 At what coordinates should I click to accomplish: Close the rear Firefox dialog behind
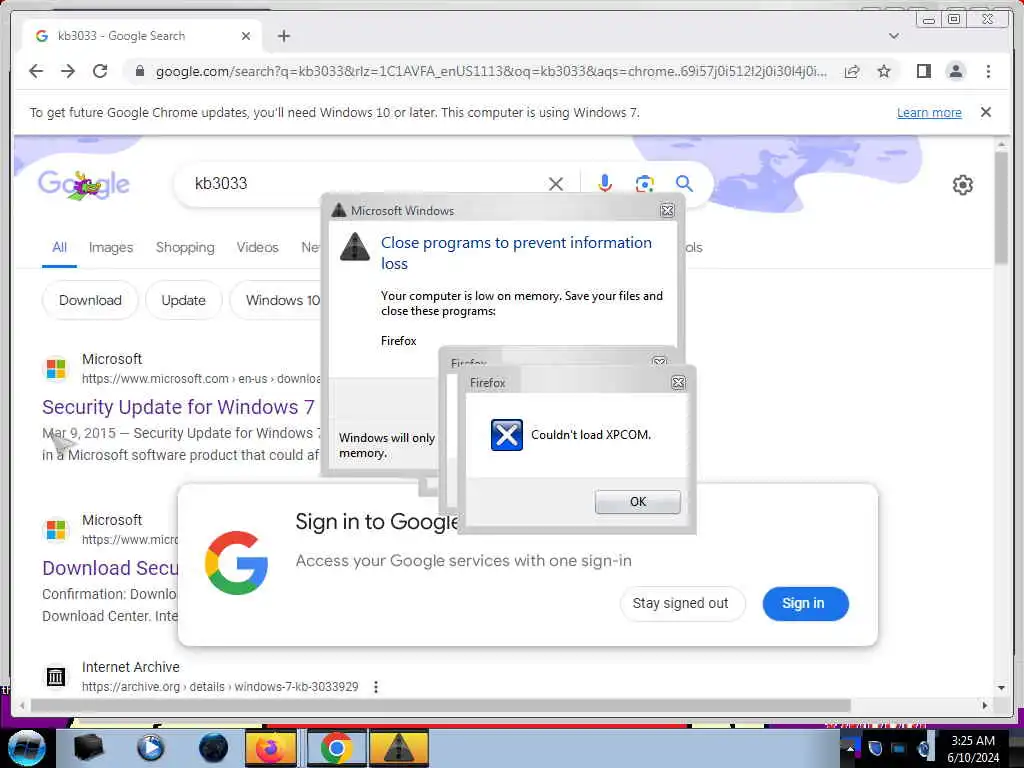point(660,360)
